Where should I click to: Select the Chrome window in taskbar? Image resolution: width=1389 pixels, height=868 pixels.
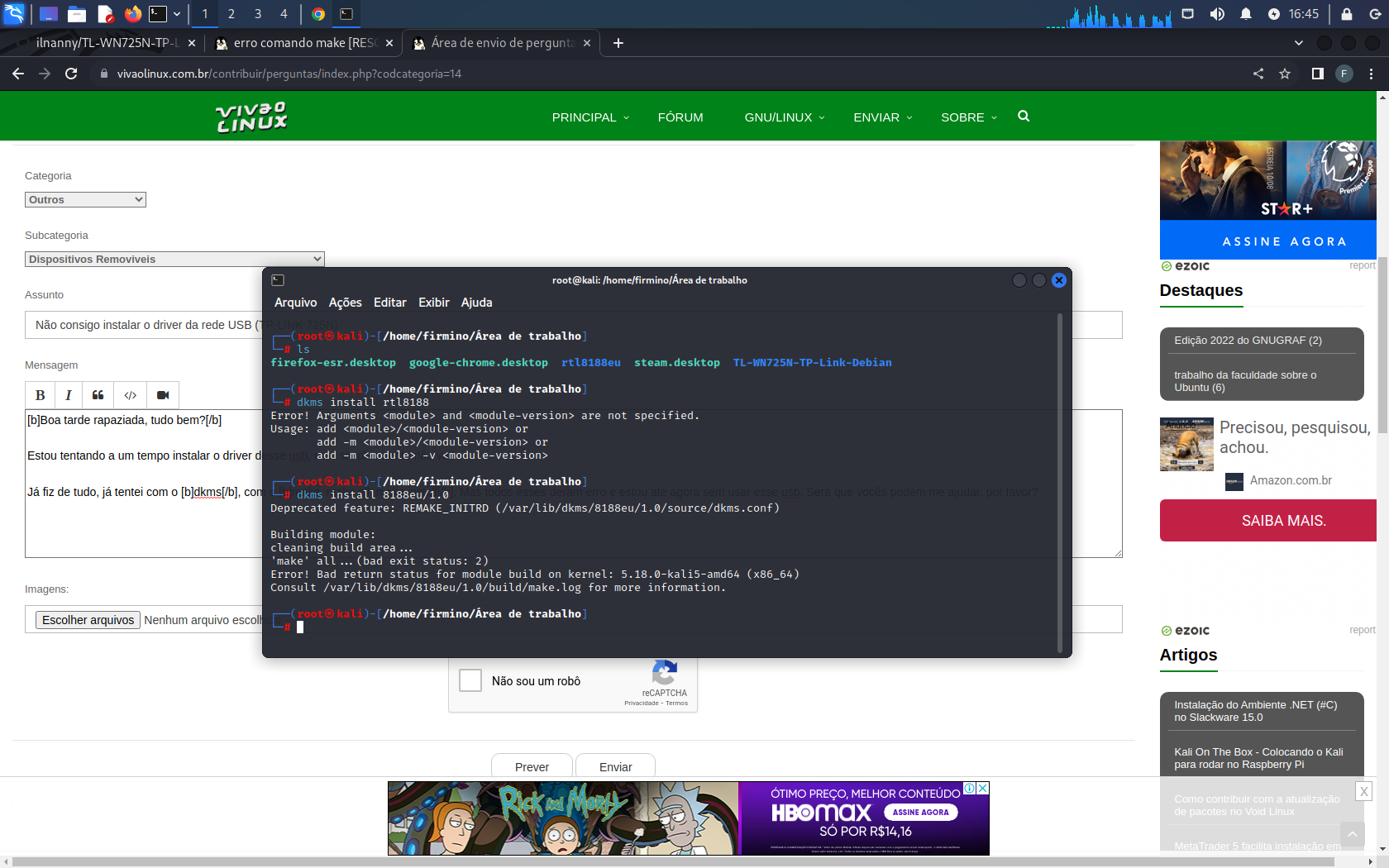(x=318, y=14)
